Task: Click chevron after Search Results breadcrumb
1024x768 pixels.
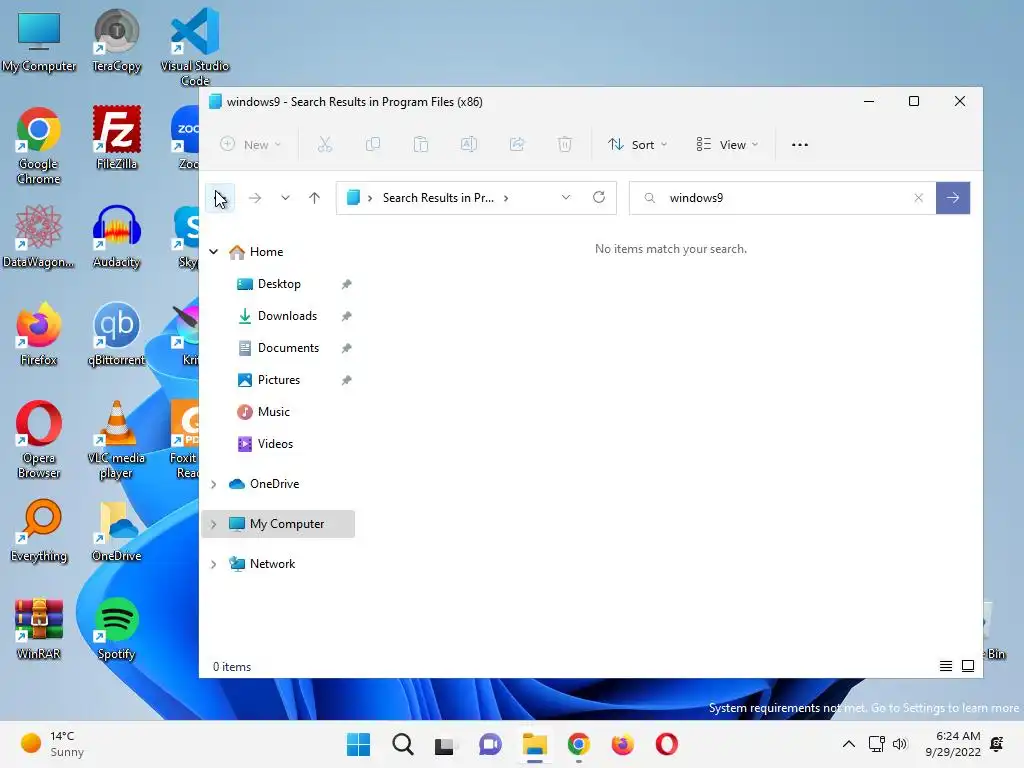Action: 506,198
